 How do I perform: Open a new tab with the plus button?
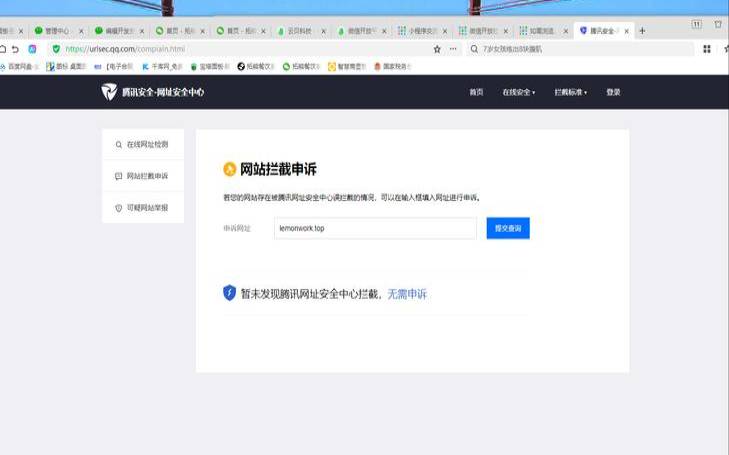point(642,31)
